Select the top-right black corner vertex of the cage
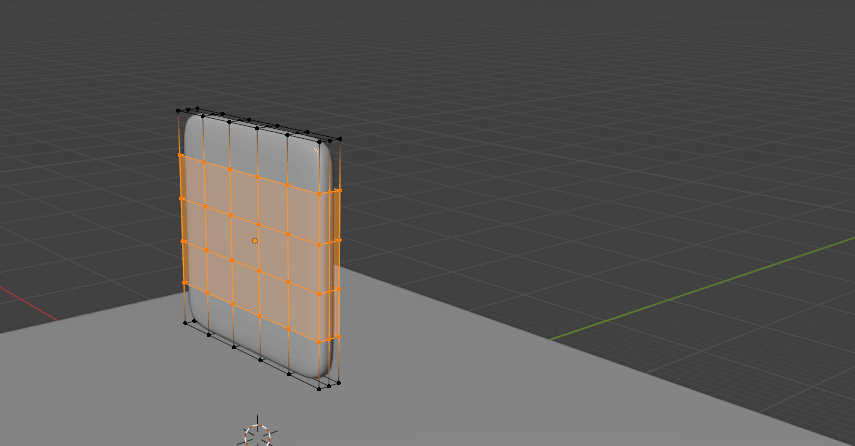The width and height of the screenshot is (855, 446). tap(340, 139)
